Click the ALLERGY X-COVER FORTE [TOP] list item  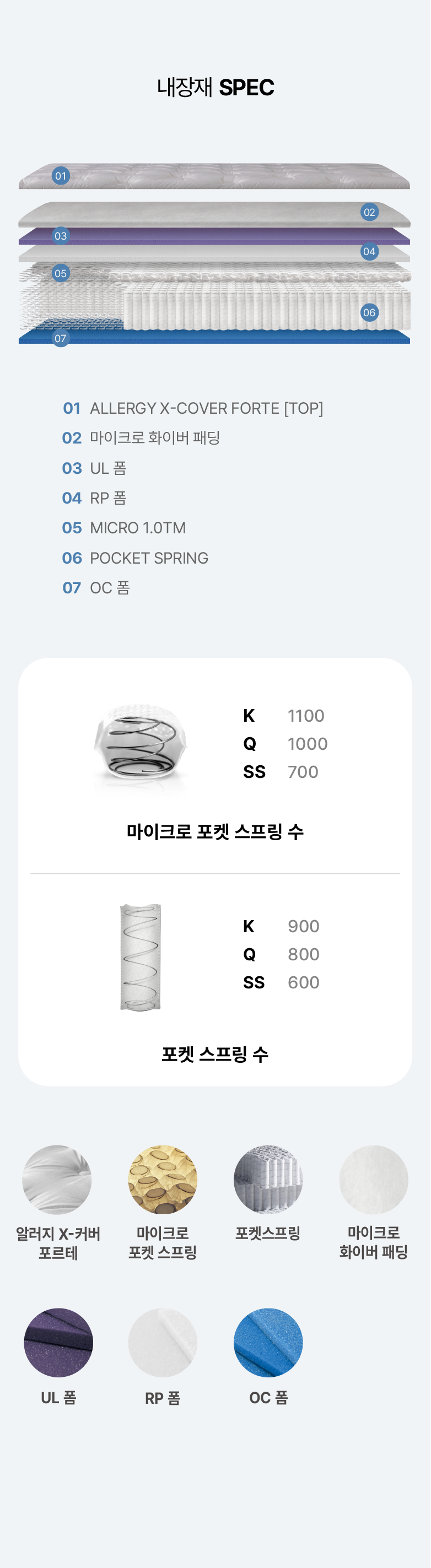pyautogui.click(x=206, y=408)
